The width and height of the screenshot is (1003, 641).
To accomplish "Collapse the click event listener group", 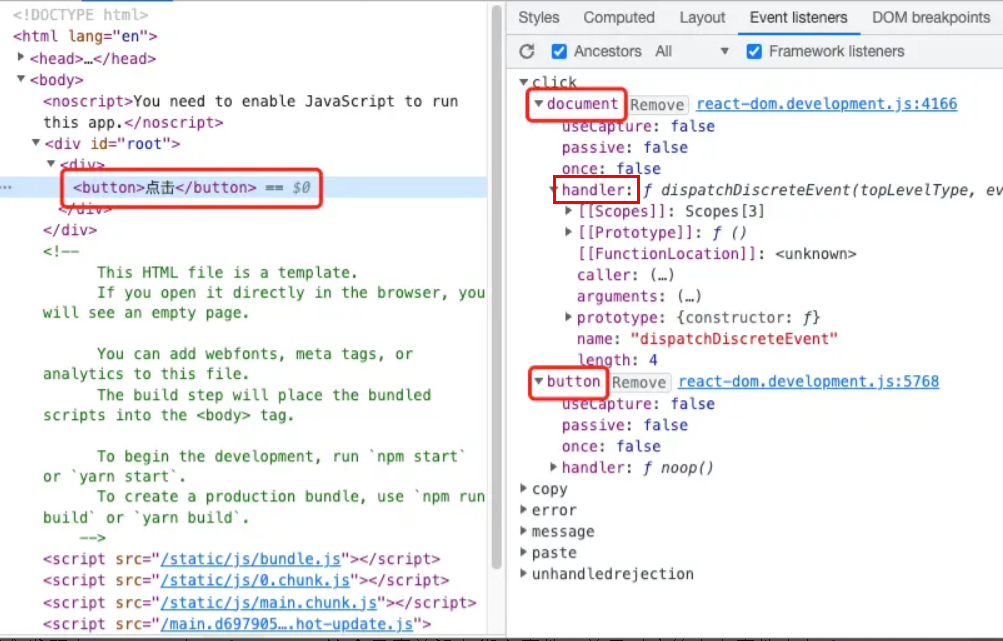I will pos(523,82).
